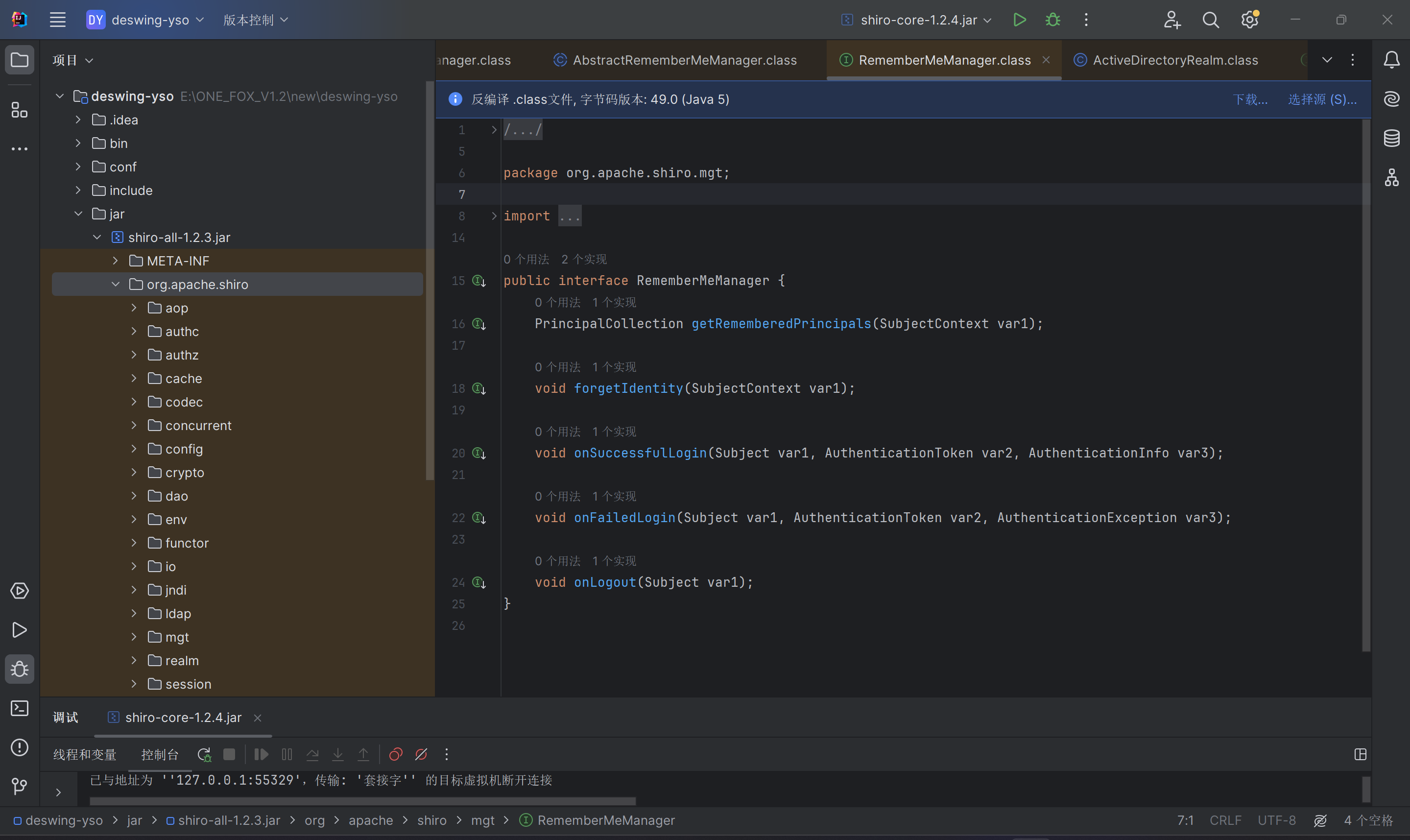
Task: Click the 选择源 (S)... link
Action: [1322, 99]
